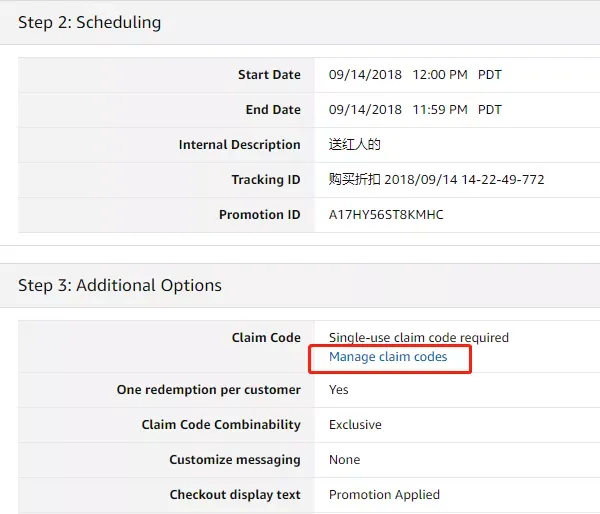The image size is (600, 514).
Task: Click the Step 2: Scheduling header
Action: (90, 22)
